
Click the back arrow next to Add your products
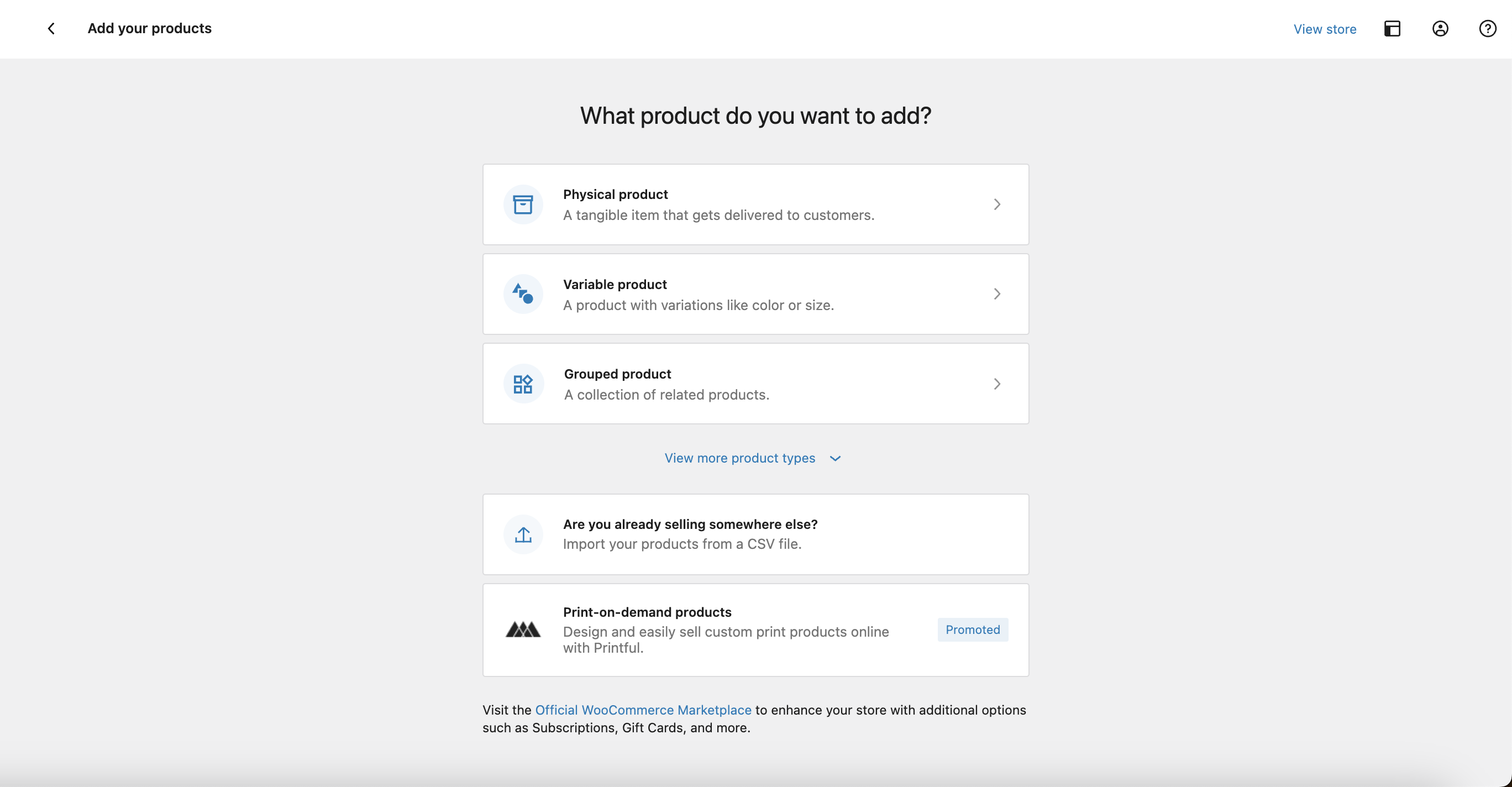tap(51, 28)
